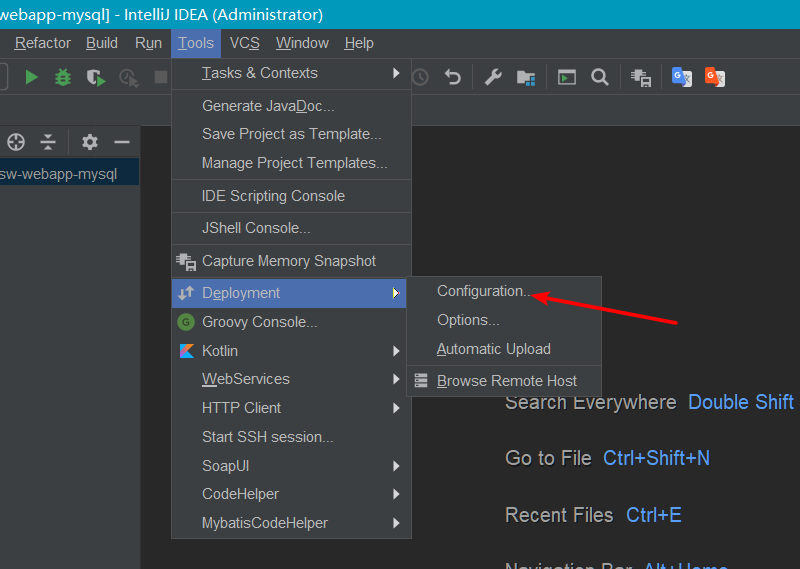Open the Build menu
Image resolution: width=800 pixels, height=569 pixels.
pos(102,43)
